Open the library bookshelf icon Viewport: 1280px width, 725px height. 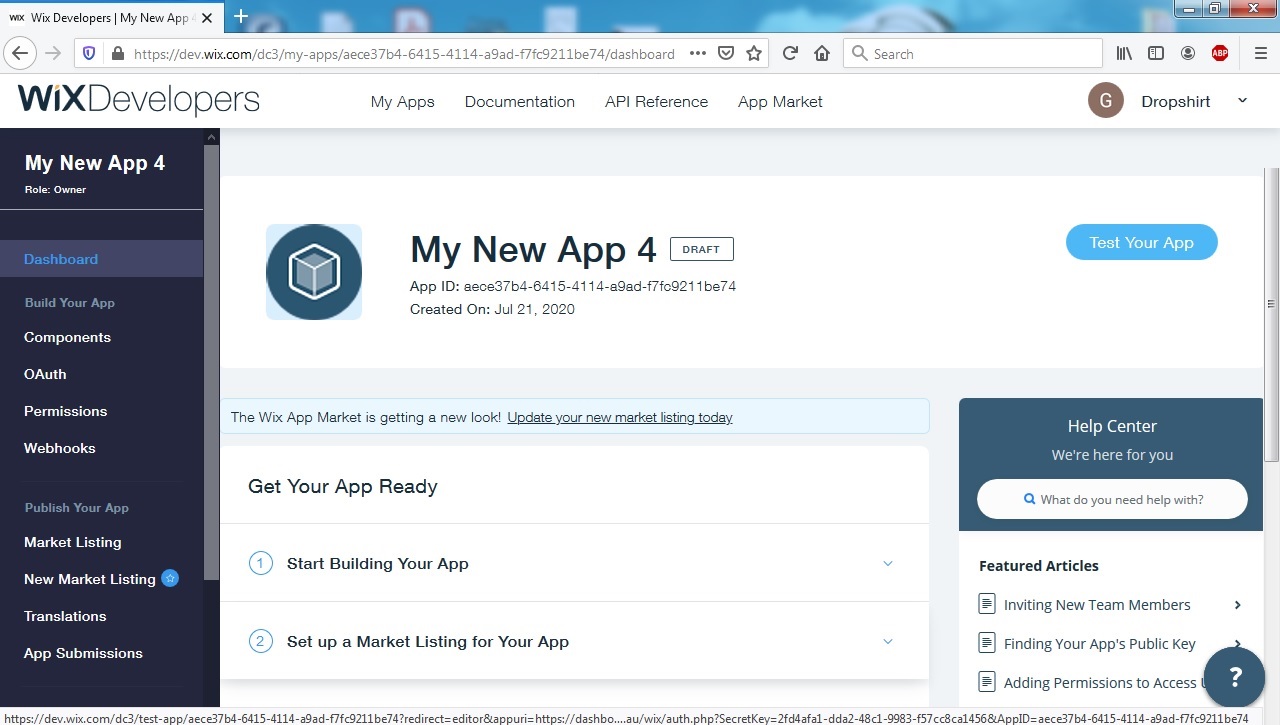tap(1125, 54)
